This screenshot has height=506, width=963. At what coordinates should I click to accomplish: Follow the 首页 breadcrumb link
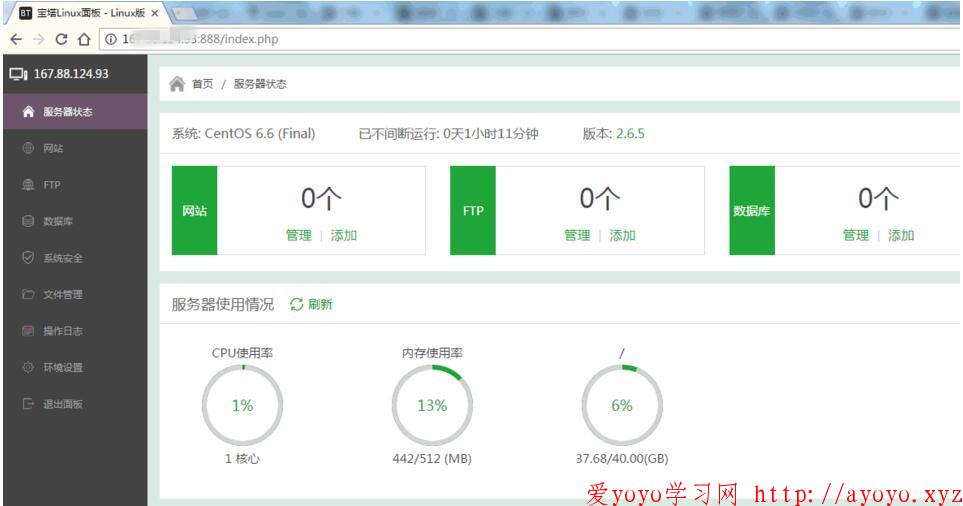click(x=203, y=84)
